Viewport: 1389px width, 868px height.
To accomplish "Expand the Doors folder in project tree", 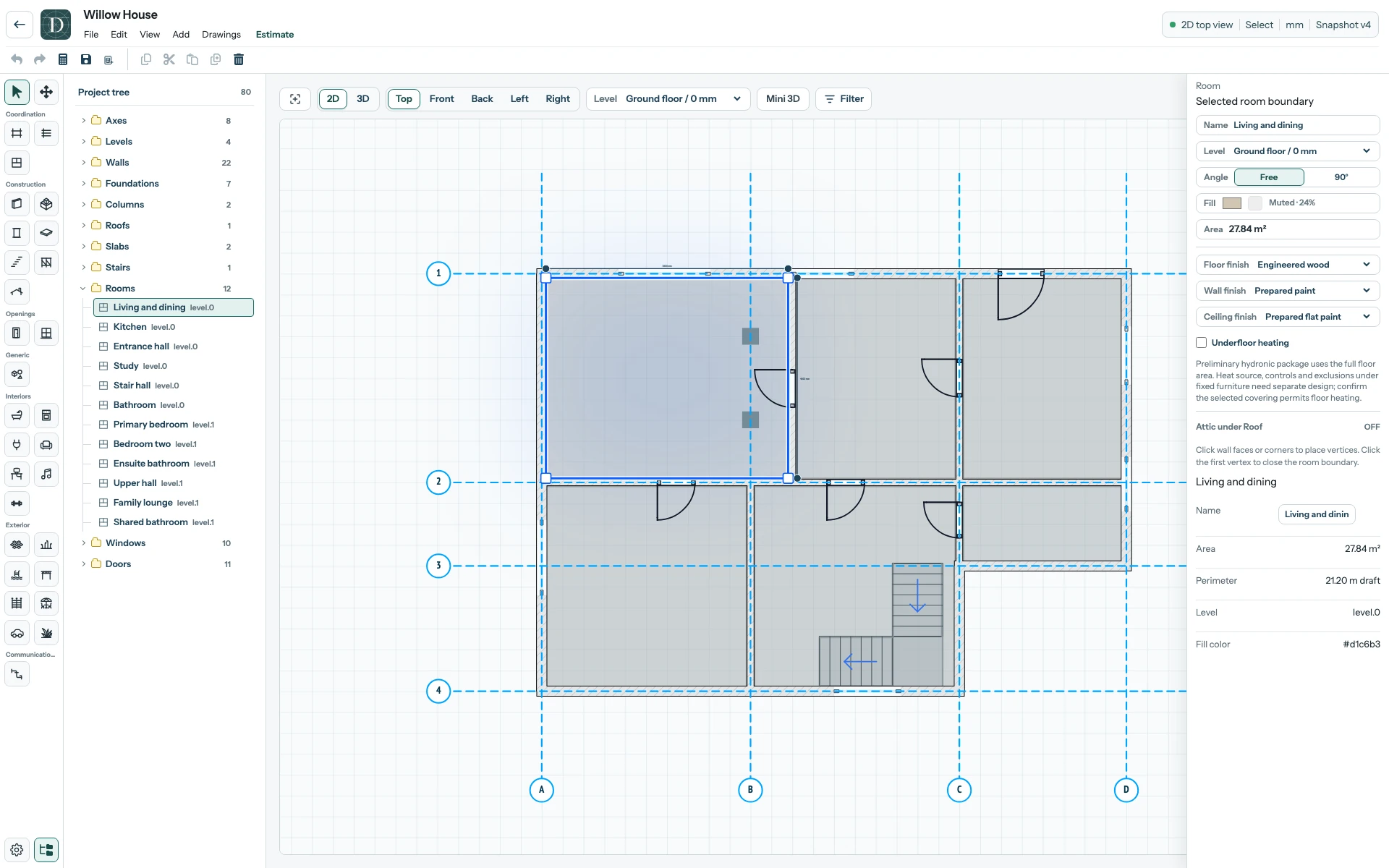I will [x=84, y=564].
